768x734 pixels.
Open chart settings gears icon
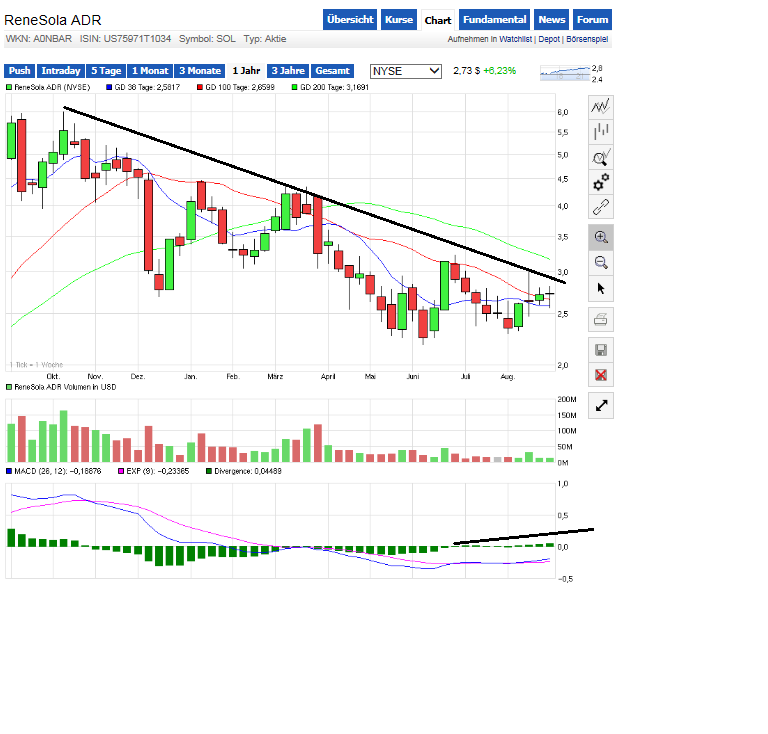pyautogui.click(x=601, y=182)
